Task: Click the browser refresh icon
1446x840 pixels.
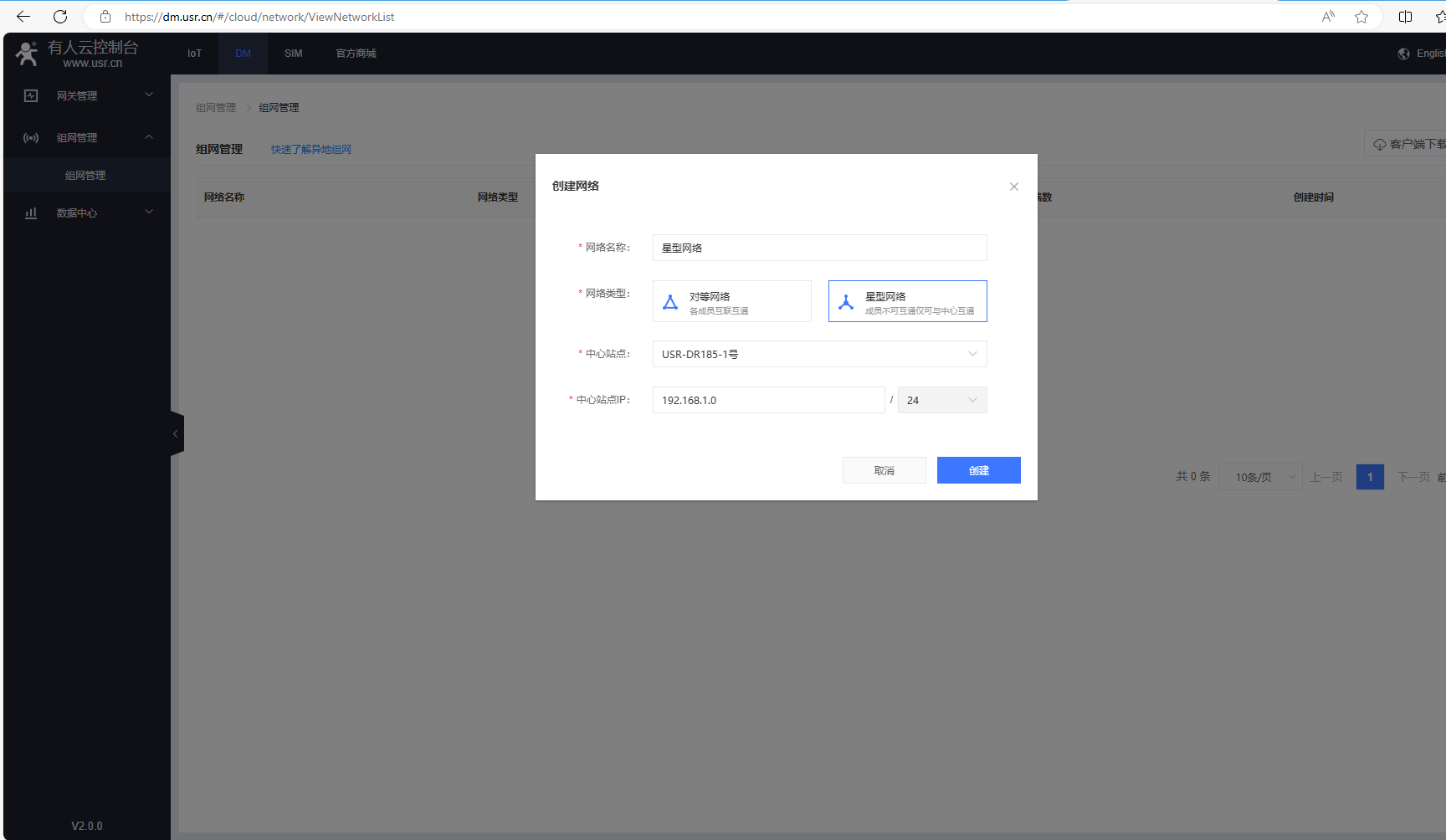Action: click(x=60, y=17)
